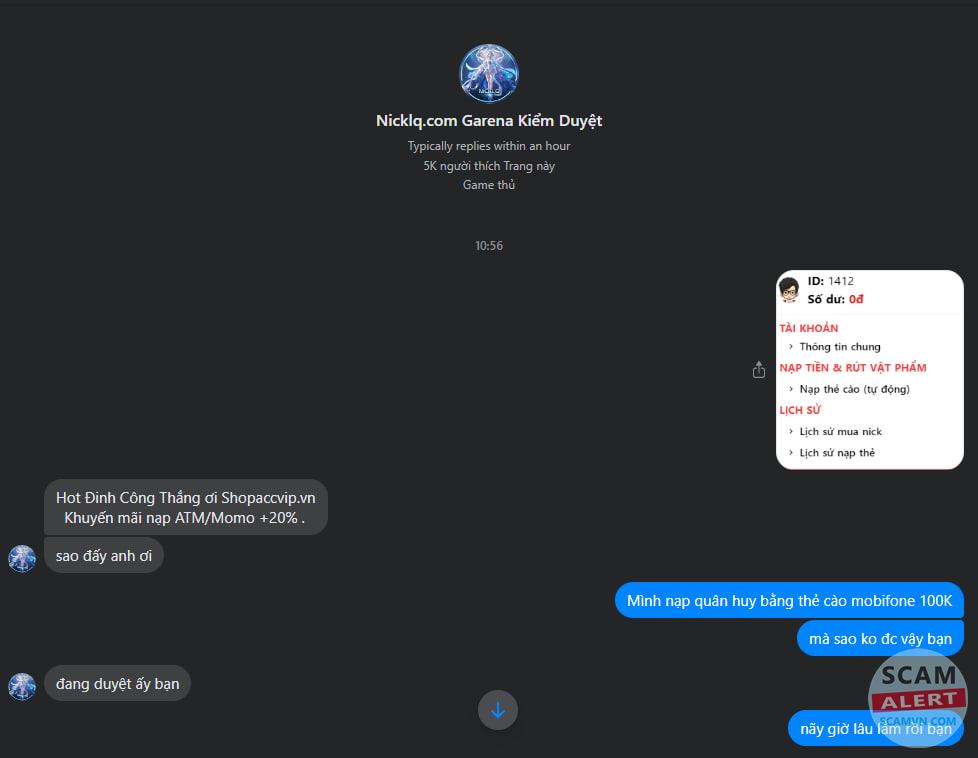Screen dimensions: 978x758
Task: Click the 'đang duyệt ấy bạn' reply bubble
Action: [x=117, y=683]
